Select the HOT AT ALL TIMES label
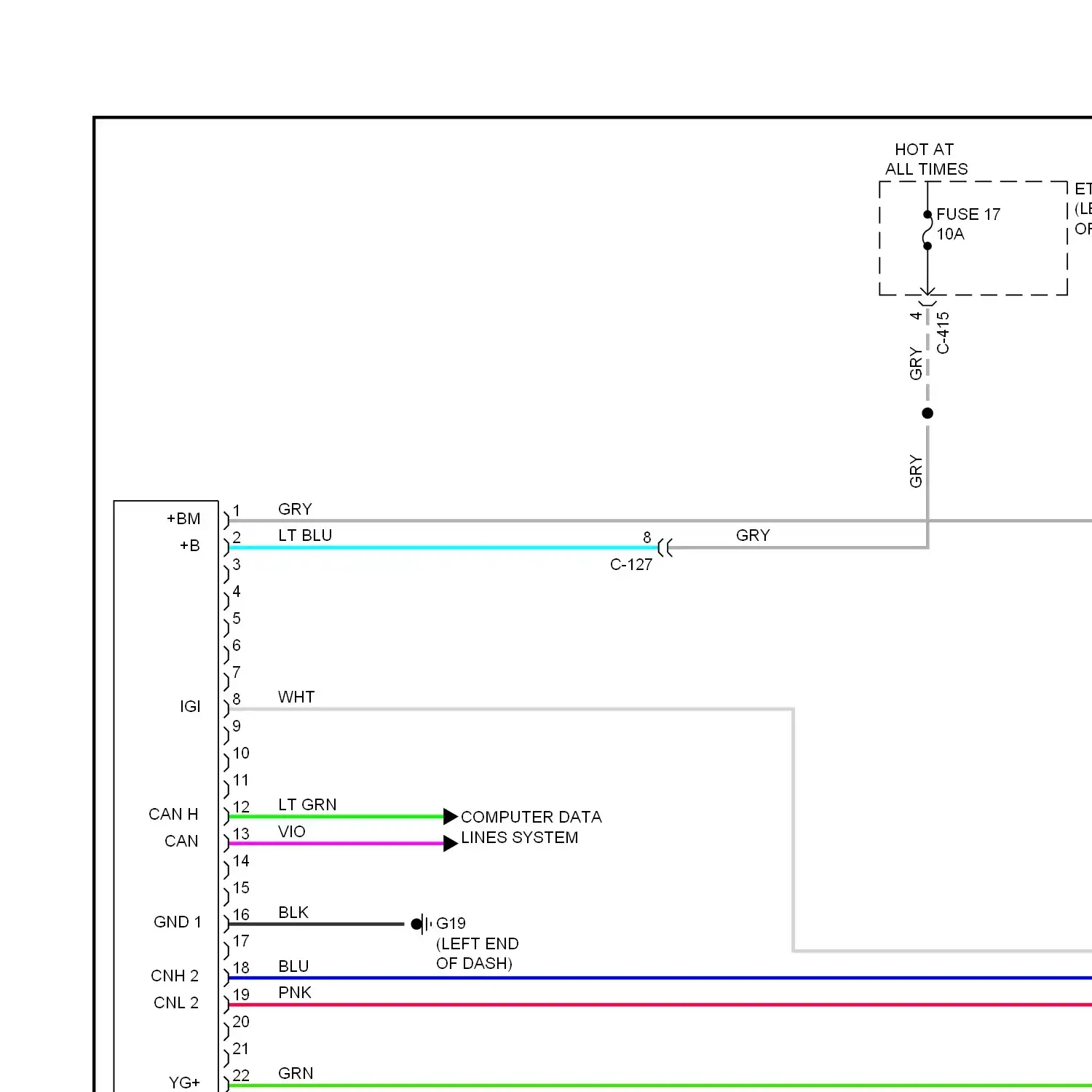 (926, 159)
